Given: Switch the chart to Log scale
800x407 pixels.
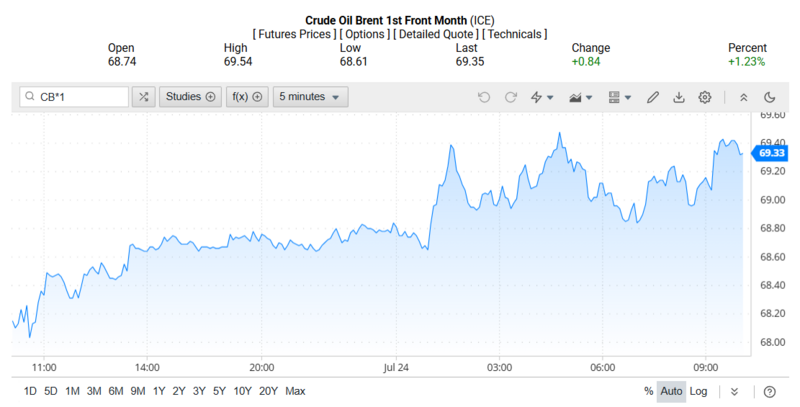Looking at the screenshot, I should 699,391.
